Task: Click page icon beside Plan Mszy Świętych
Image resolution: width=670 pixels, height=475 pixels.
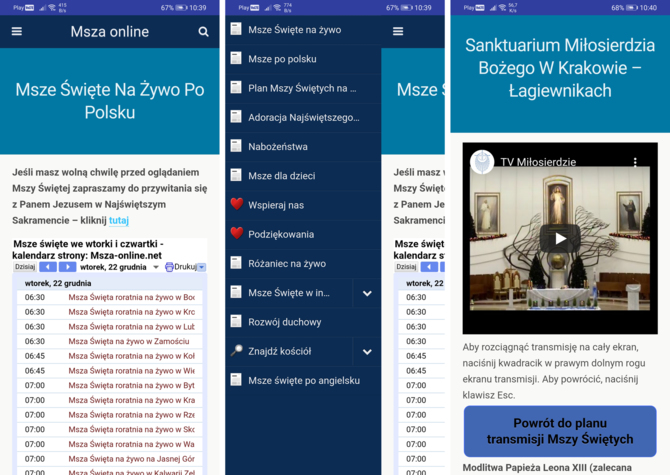Action: (236, 88)
